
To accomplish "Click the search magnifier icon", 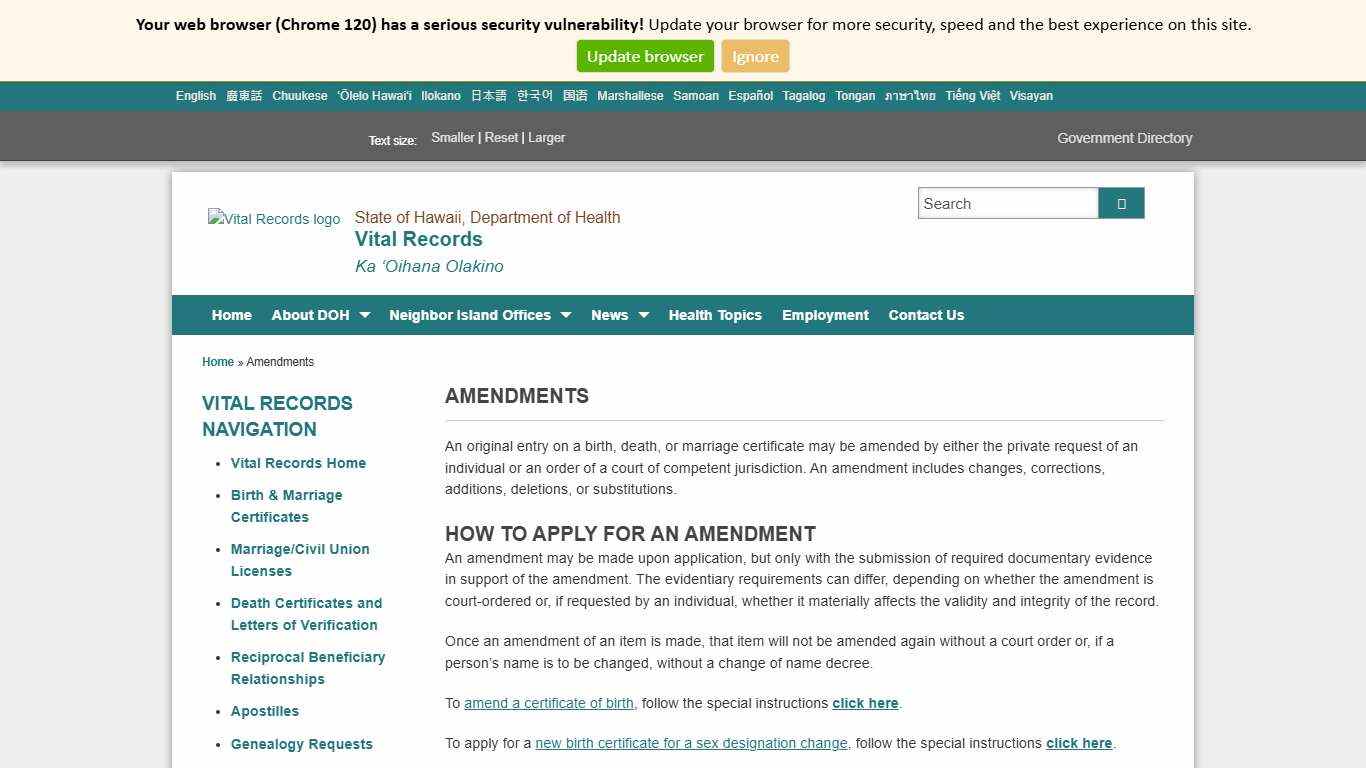I will pos(1120,202).
